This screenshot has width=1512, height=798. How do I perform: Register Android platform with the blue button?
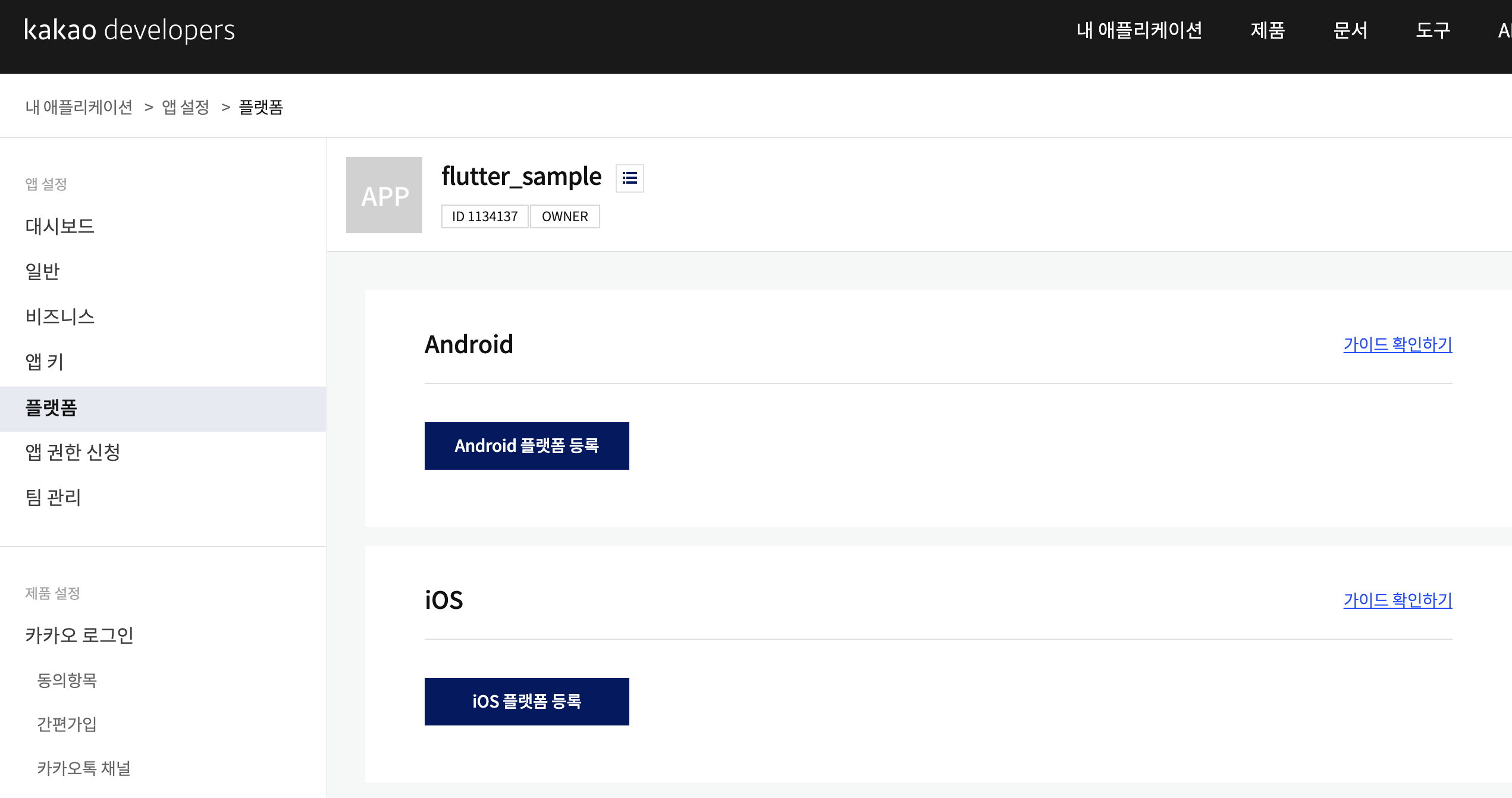526,446
